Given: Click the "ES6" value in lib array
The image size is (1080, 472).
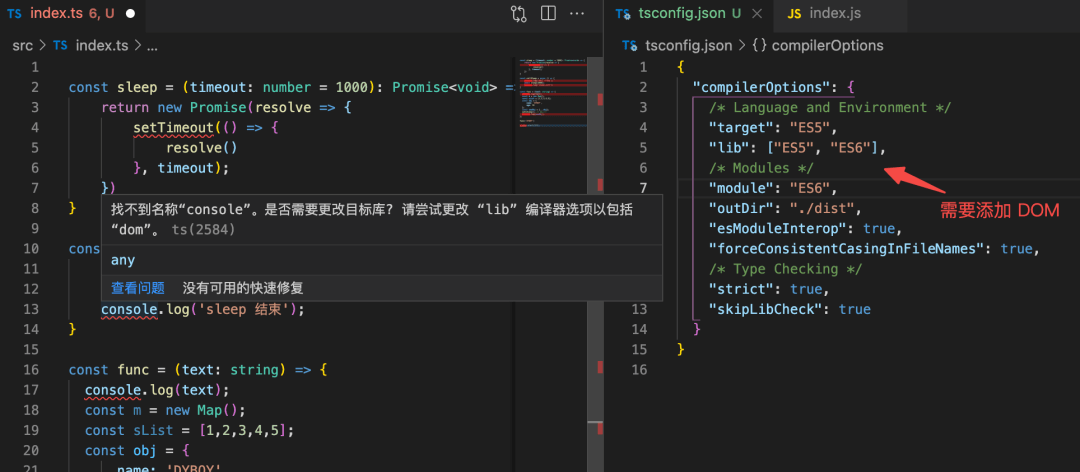Looking at the screenshot, I should pyautogui.click(x=853, y=147).
